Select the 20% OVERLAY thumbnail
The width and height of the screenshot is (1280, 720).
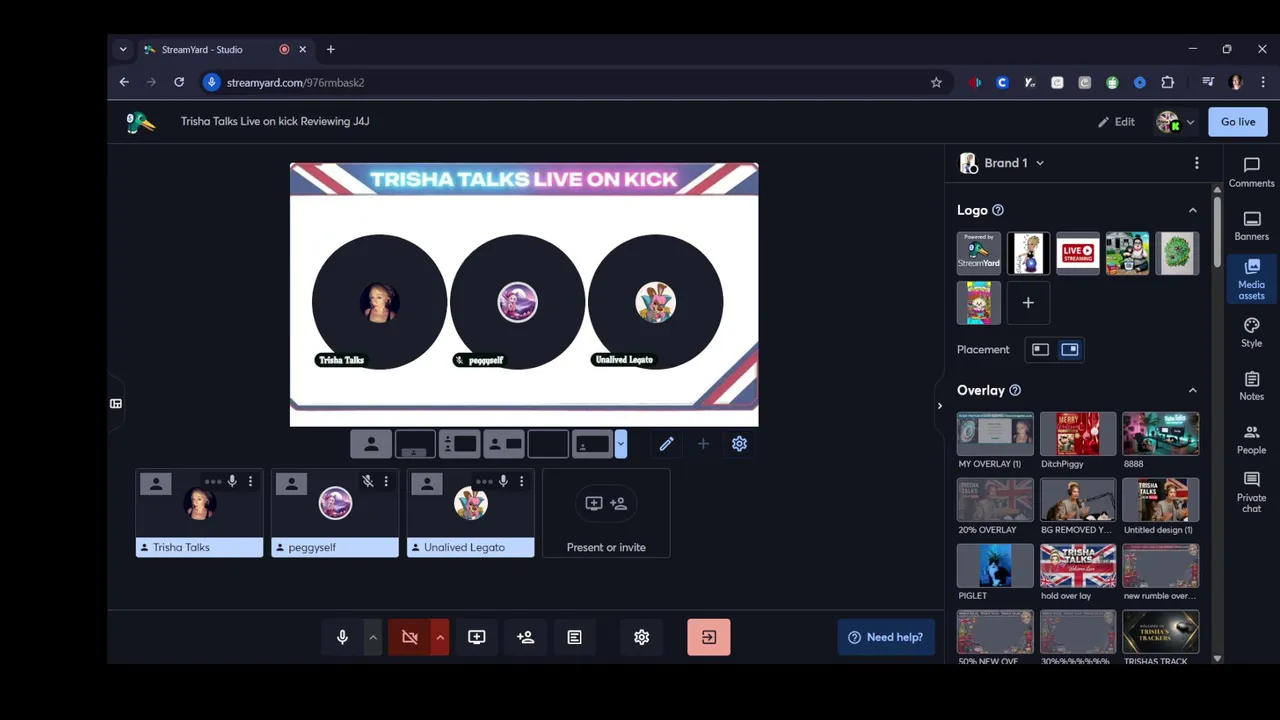pos(995,500)
